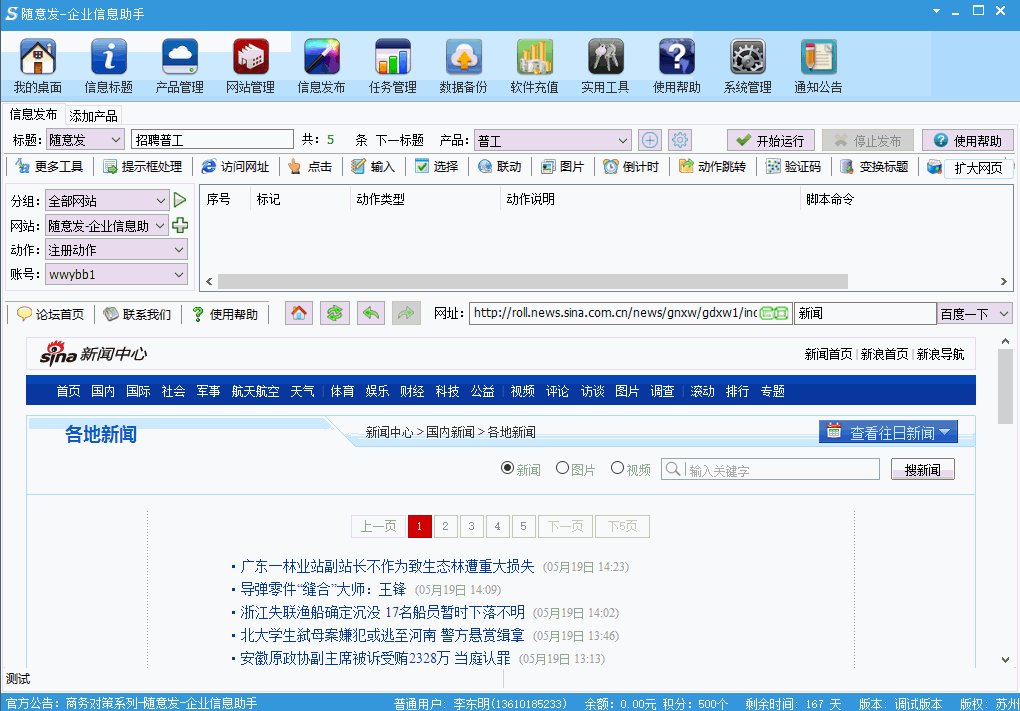Expand the 账号 wwybb1 dropdown

pos(180,275)
